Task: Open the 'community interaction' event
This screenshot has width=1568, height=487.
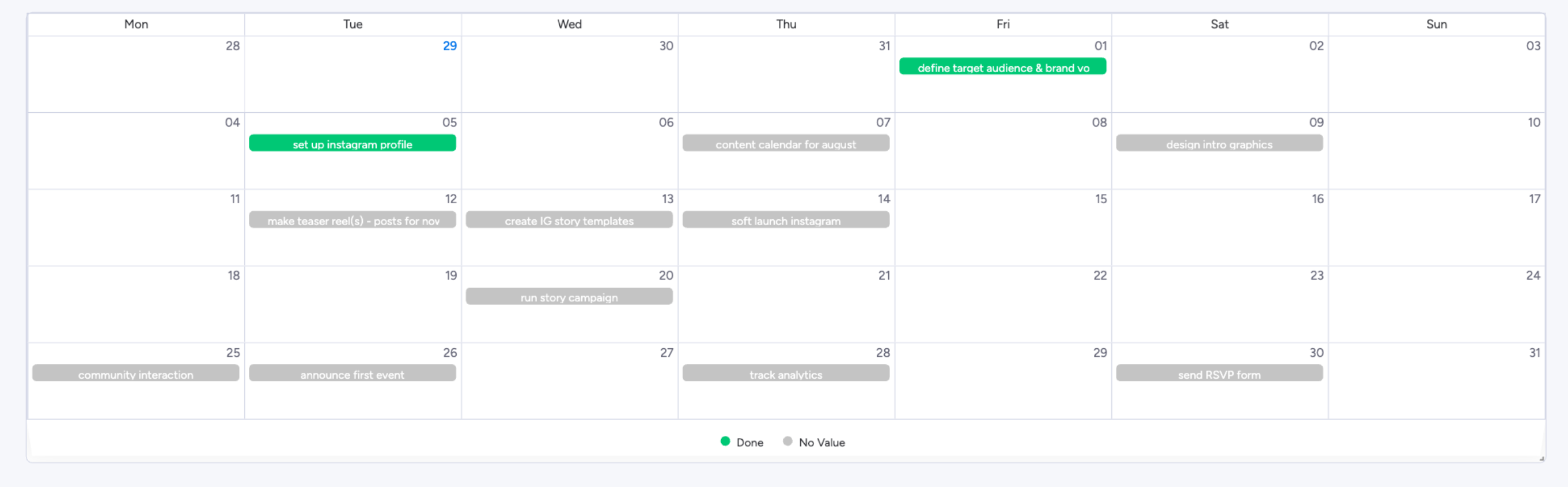Action: click(135, 374)
